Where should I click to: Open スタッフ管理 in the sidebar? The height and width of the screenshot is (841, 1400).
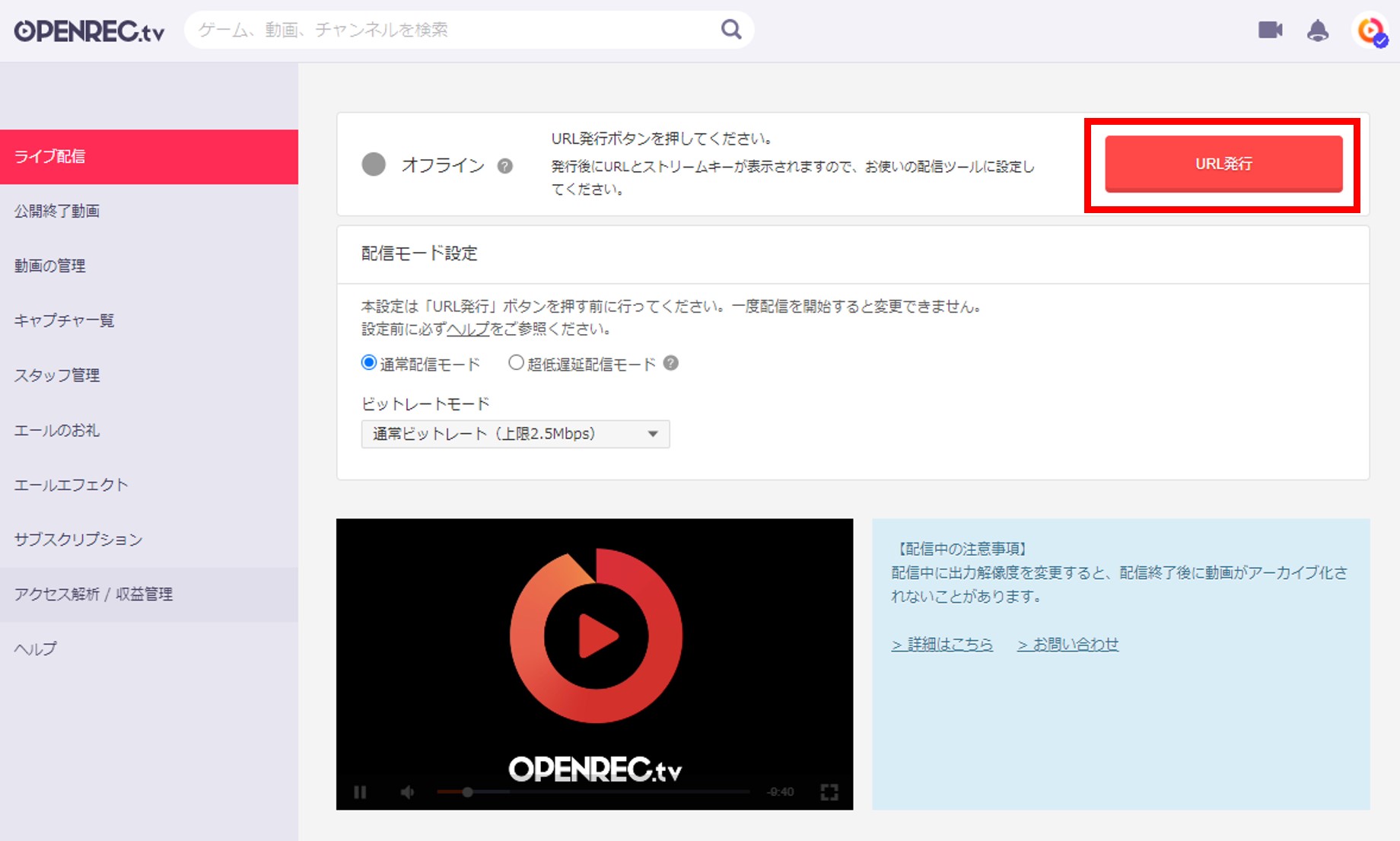click(149, 376)
